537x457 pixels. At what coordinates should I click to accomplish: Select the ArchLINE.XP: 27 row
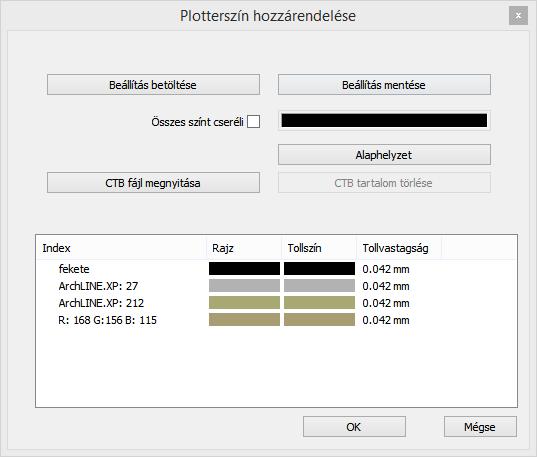click(x=276, y=286)
